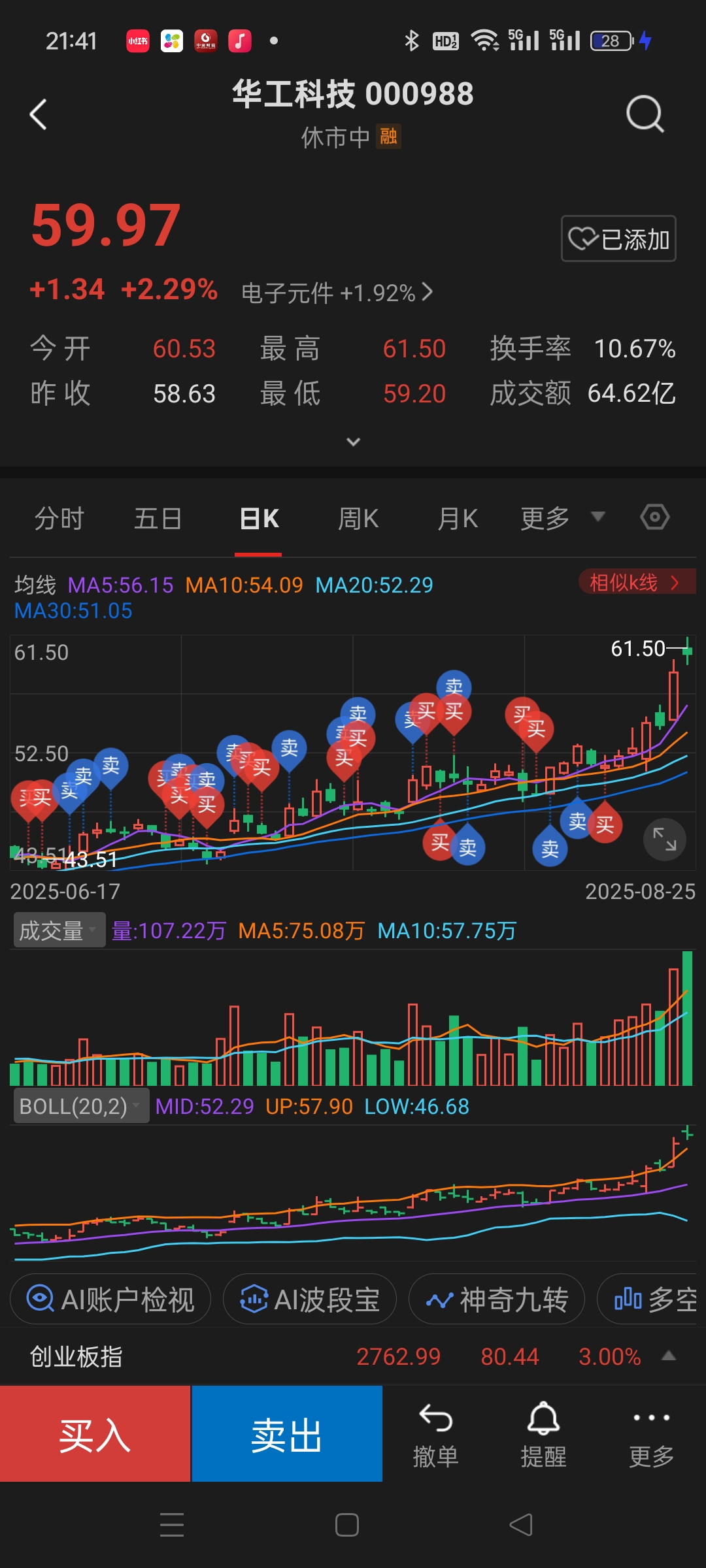Expand more quote details chevron
Image resolution: width=706 pixels, height=1568 pixels.
coord(353,442)
